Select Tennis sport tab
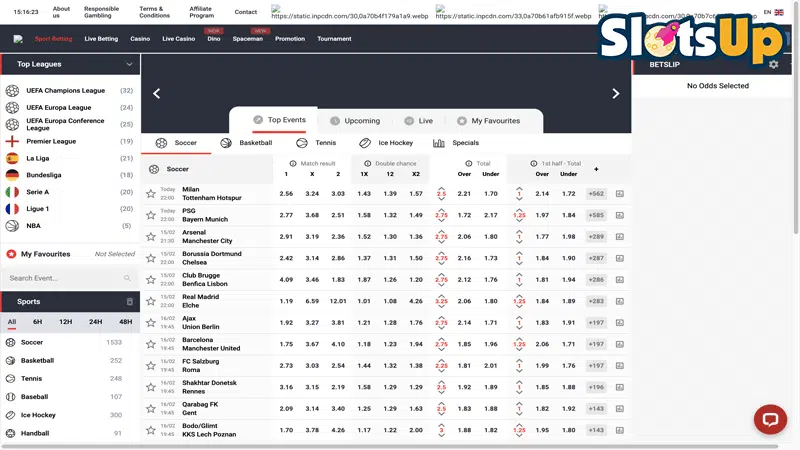This screenshot has width=800, height=450. coord(316,143)
